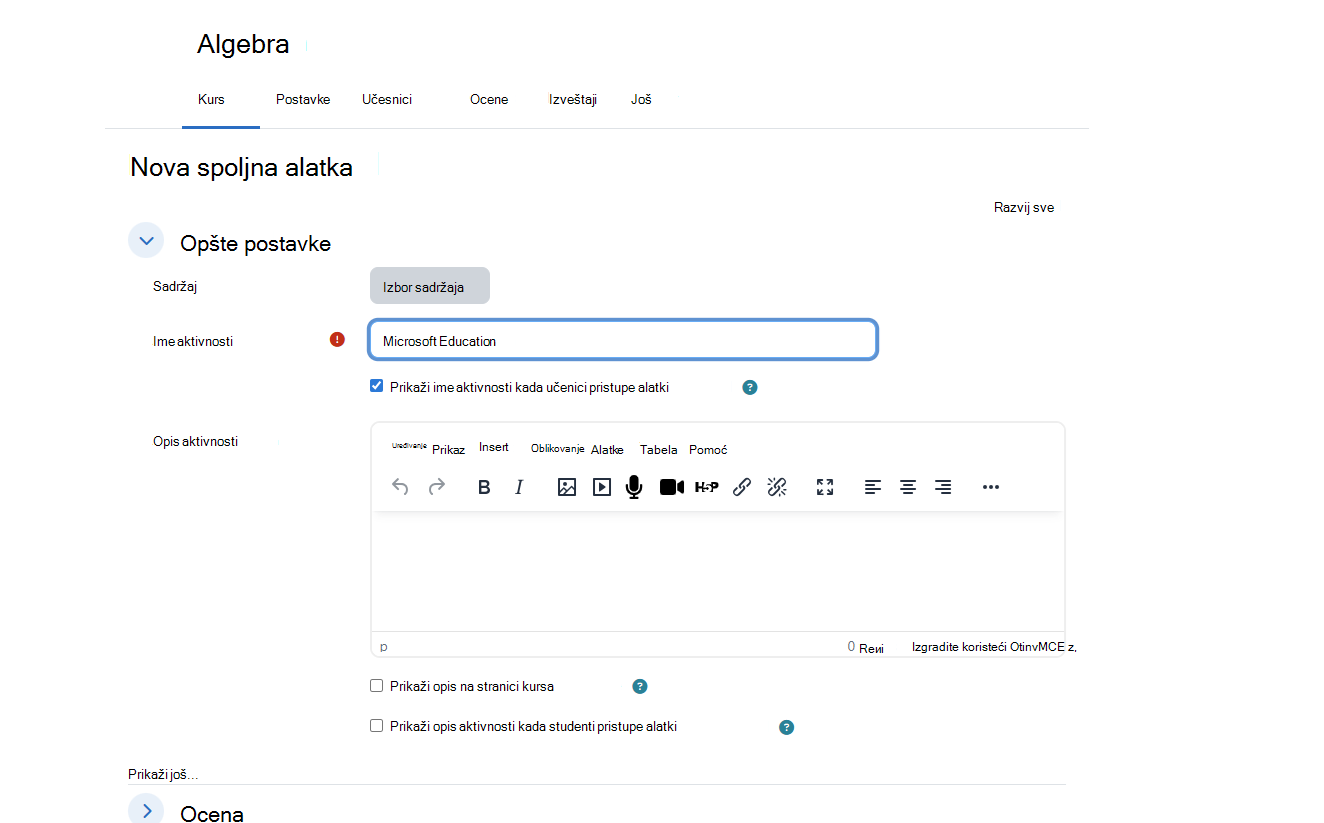Enable Prikaži opis na stranici kursa checkbox

click(377, 686)
